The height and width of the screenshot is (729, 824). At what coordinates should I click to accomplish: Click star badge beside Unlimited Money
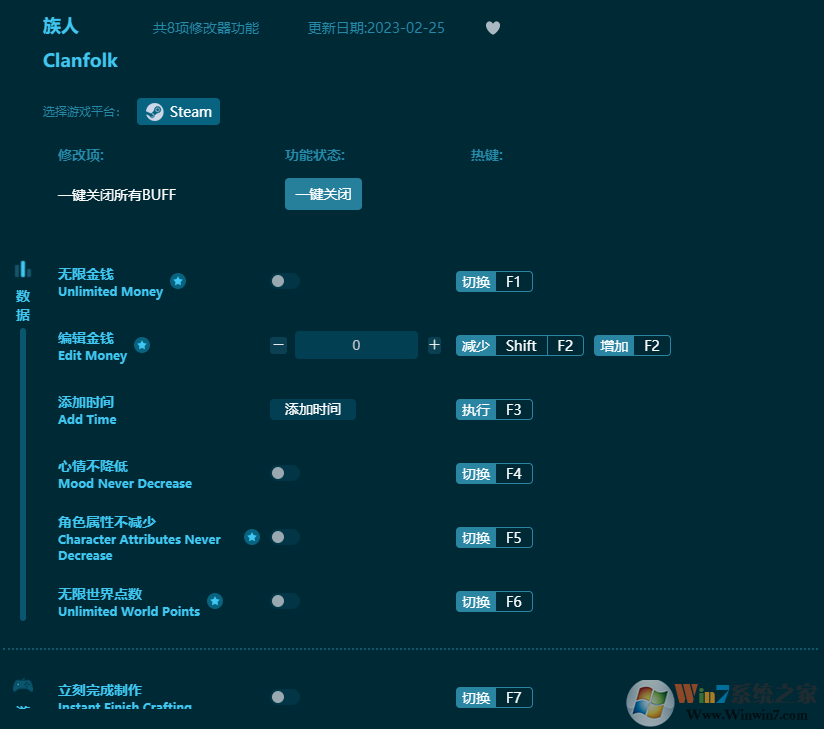[178, 281]
